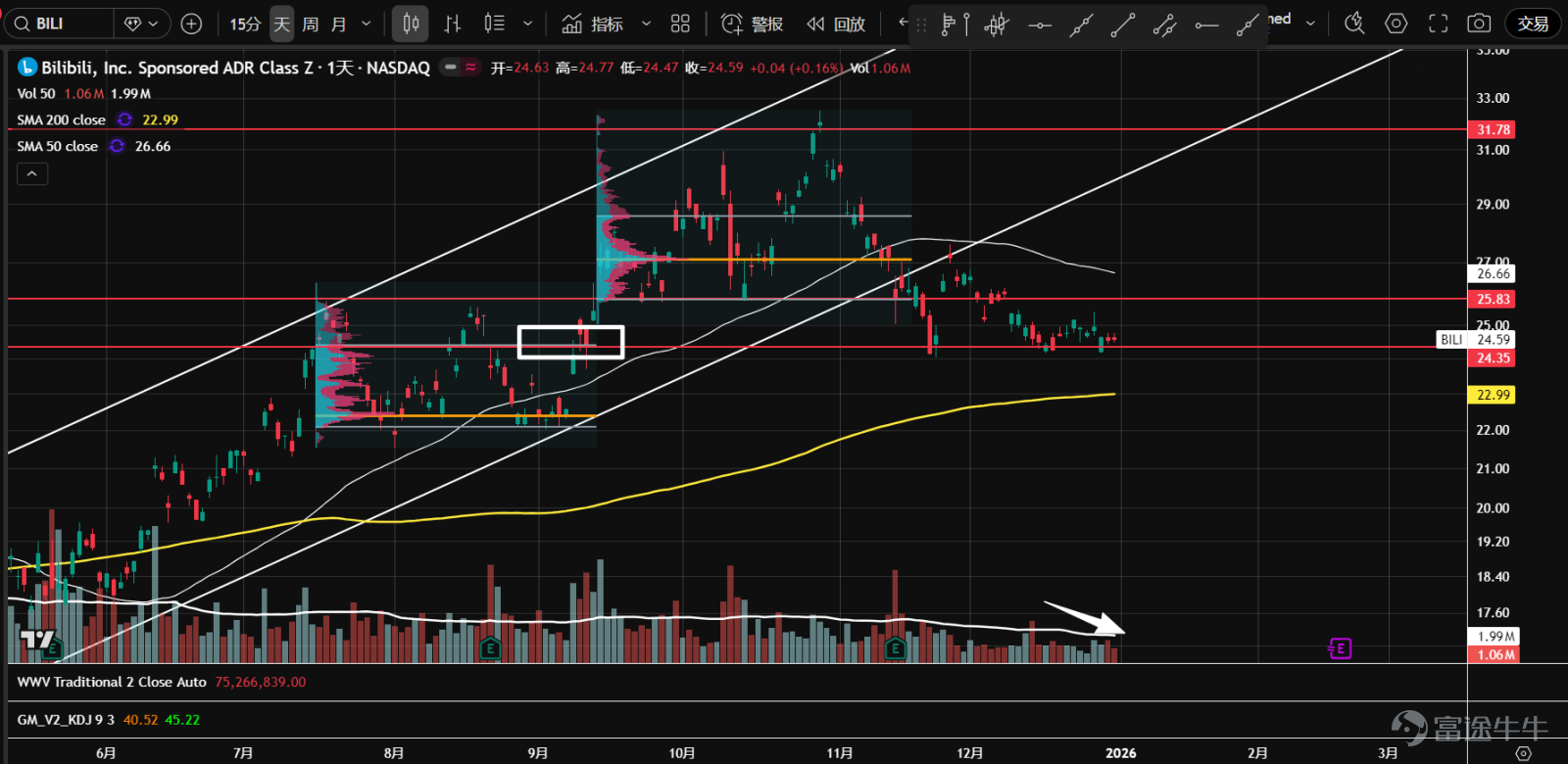Open the four-squares layout templates icon
The image size is (1568, 764).
[x=680, y=24]
